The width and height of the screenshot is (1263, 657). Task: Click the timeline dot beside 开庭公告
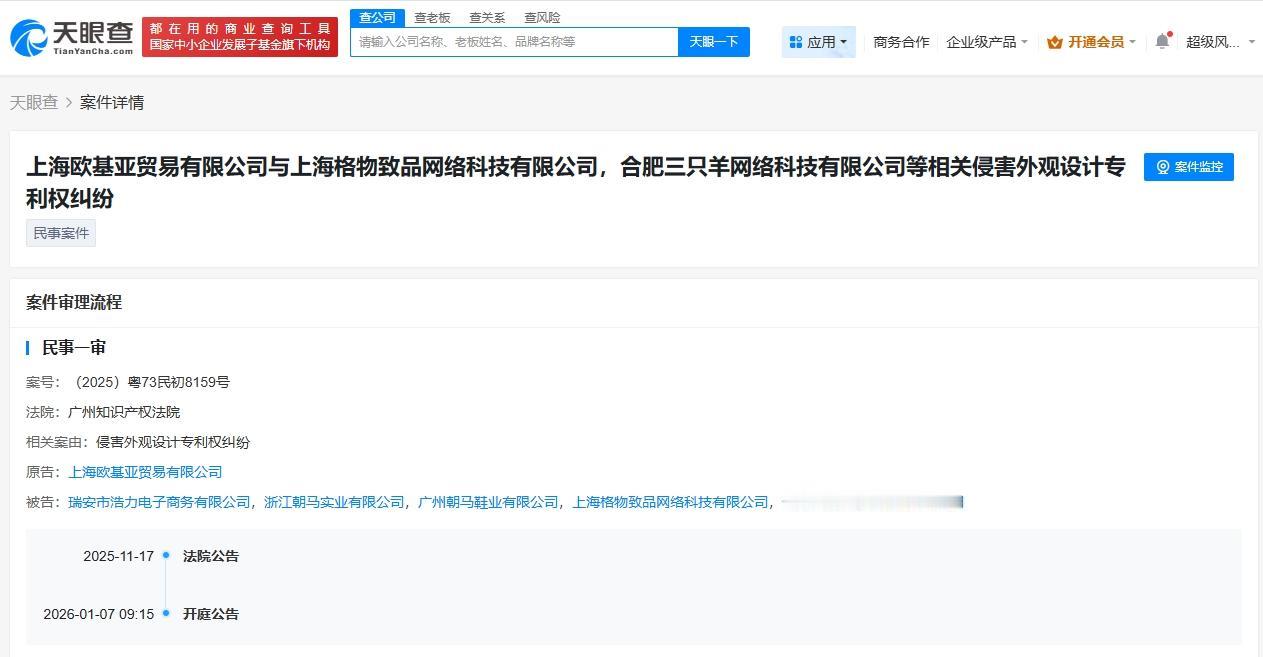pos(167,614)
